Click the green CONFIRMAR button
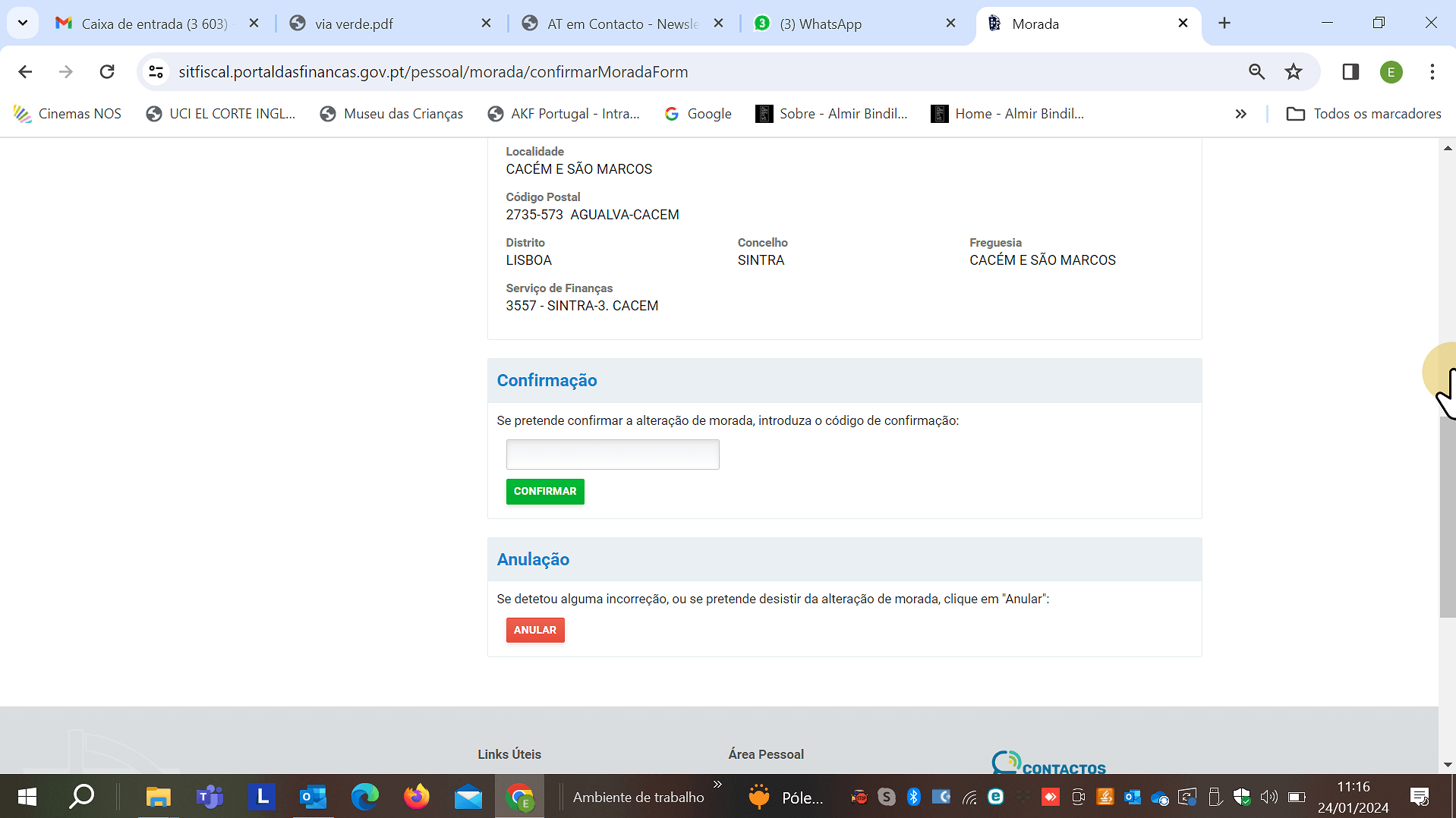Screen dimensions: 1456x818 544,492
